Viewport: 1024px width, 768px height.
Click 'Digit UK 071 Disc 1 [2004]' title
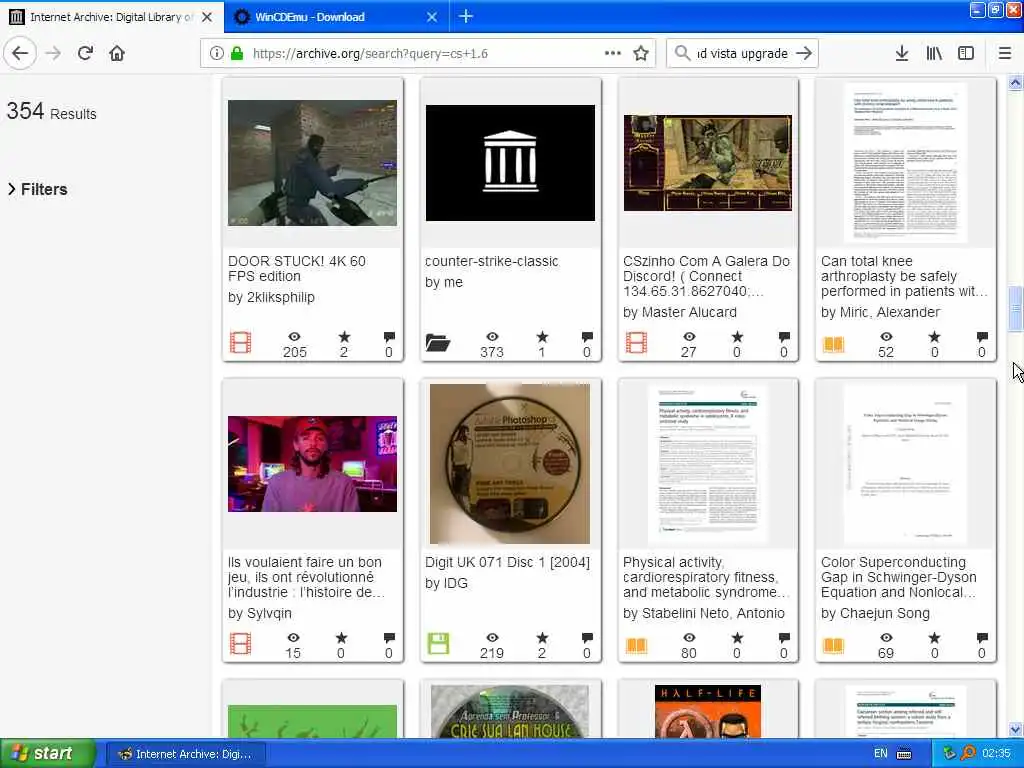point(507,562)
